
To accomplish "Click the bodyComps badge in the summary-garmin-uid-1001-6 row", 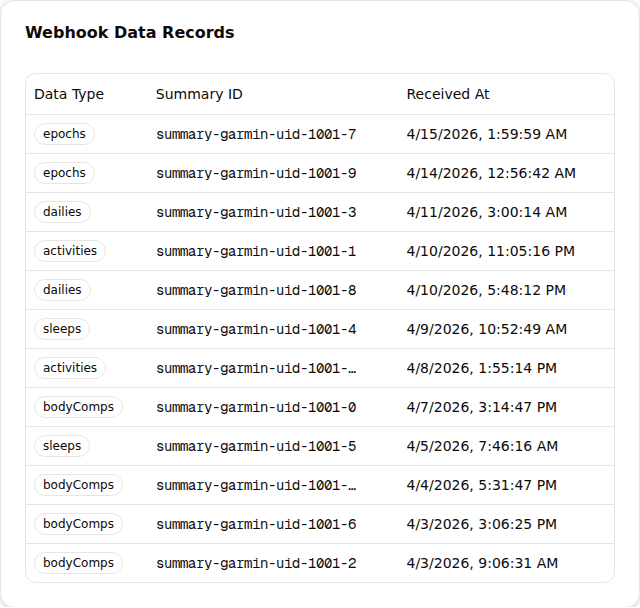I will click(78, 524).
